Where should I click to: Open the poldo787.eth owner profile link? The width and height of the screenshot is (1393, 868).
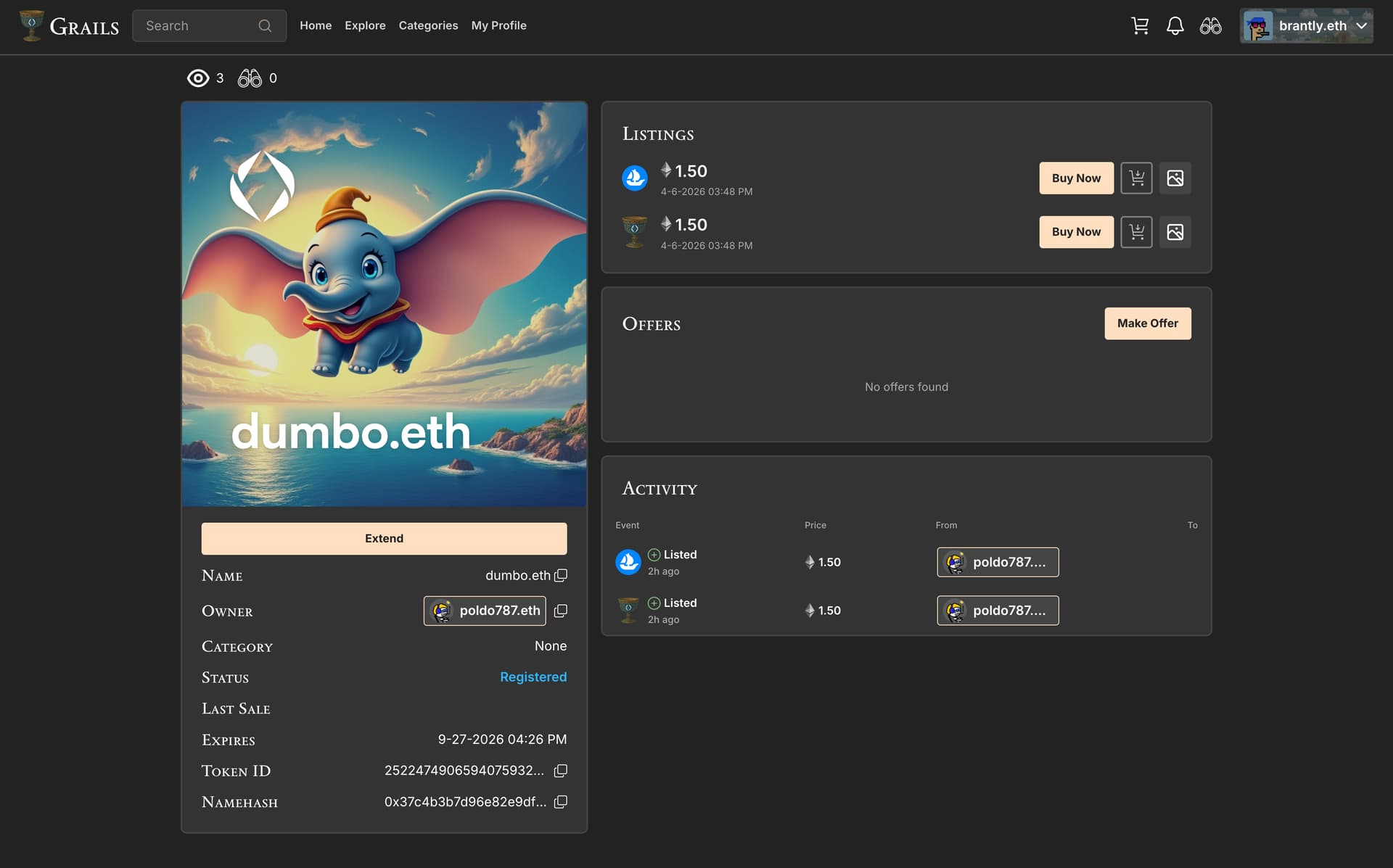(485, 611)
